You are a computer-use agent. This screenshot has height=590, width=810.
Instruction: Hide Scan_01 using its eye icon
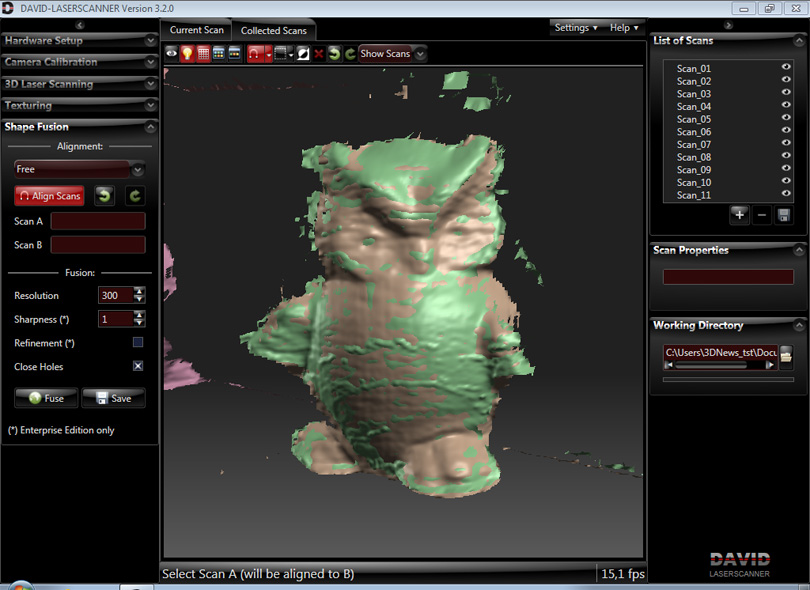(x=786, y=68)
